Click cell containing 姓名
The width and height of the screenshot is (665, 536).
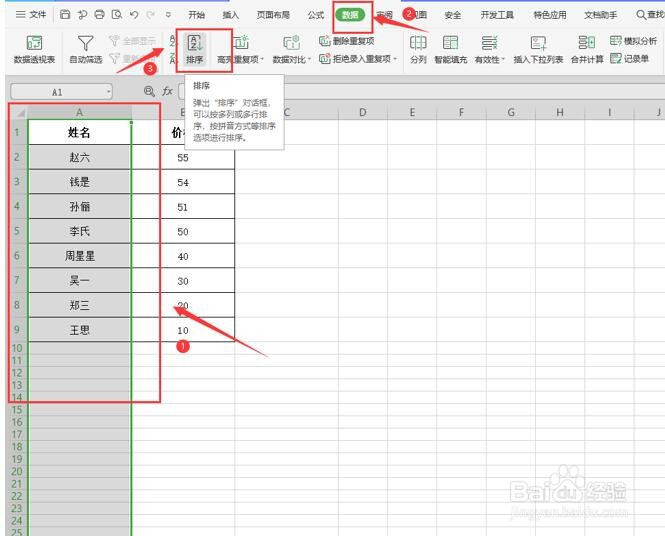[80, 132]
